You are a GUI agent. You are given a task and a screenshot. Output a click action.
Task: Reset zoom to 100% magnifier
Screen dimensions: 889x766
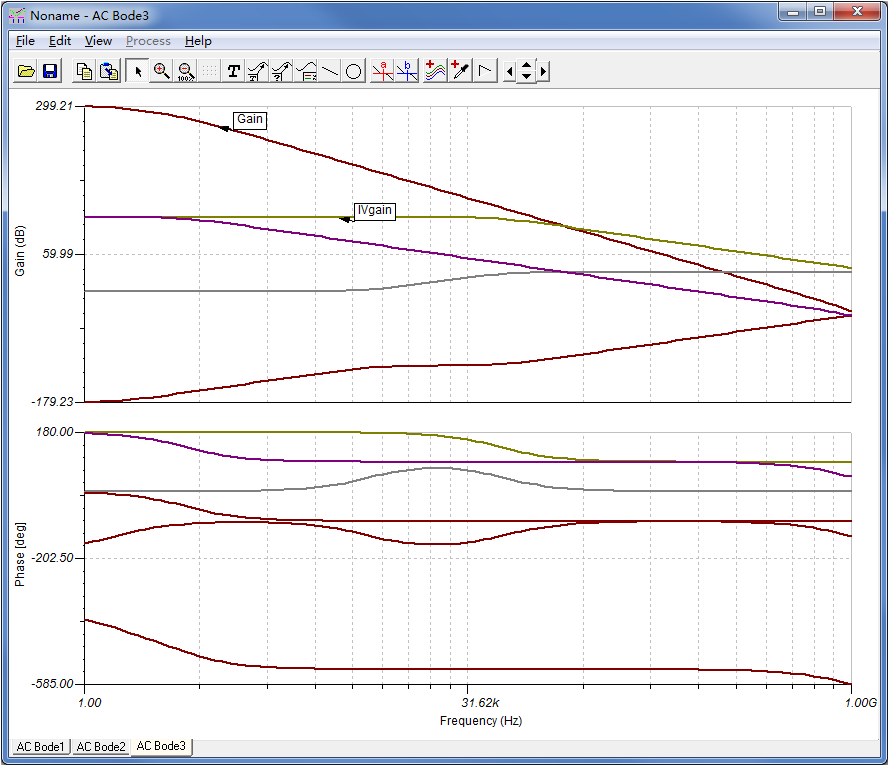point(185,71)
